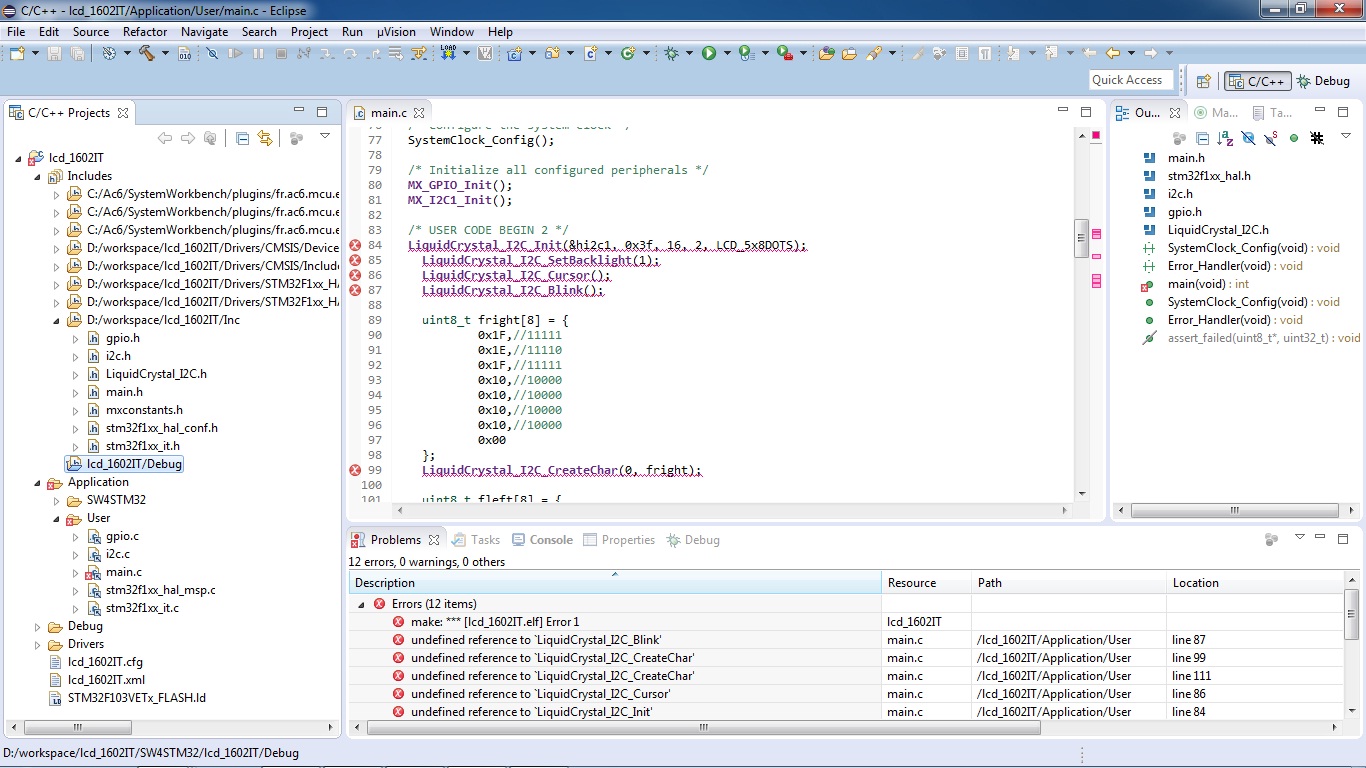Open the Build hammer dropdown arrow

coord(165,53)
